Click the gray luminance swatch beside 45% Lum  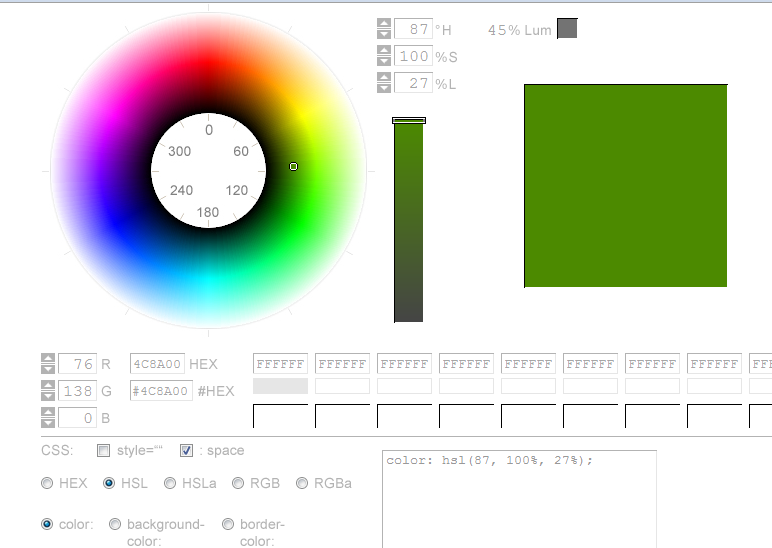pyautogui.click(x=567, y=29)
